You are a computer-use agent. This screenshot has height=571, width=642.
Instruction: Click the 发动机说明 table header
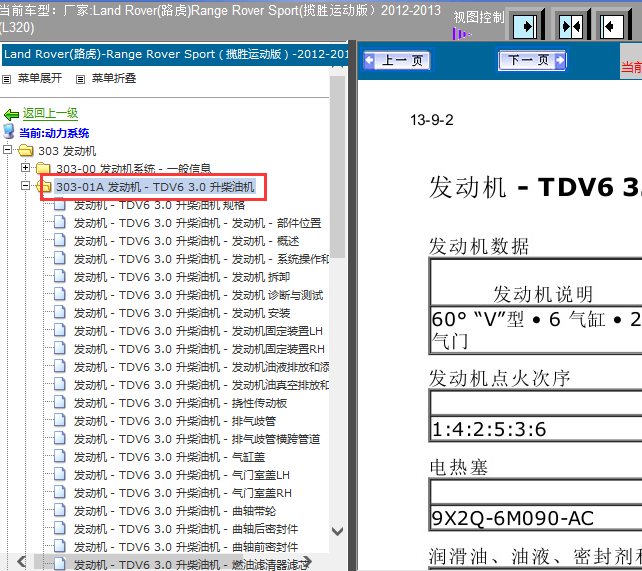tap(543, 294)
